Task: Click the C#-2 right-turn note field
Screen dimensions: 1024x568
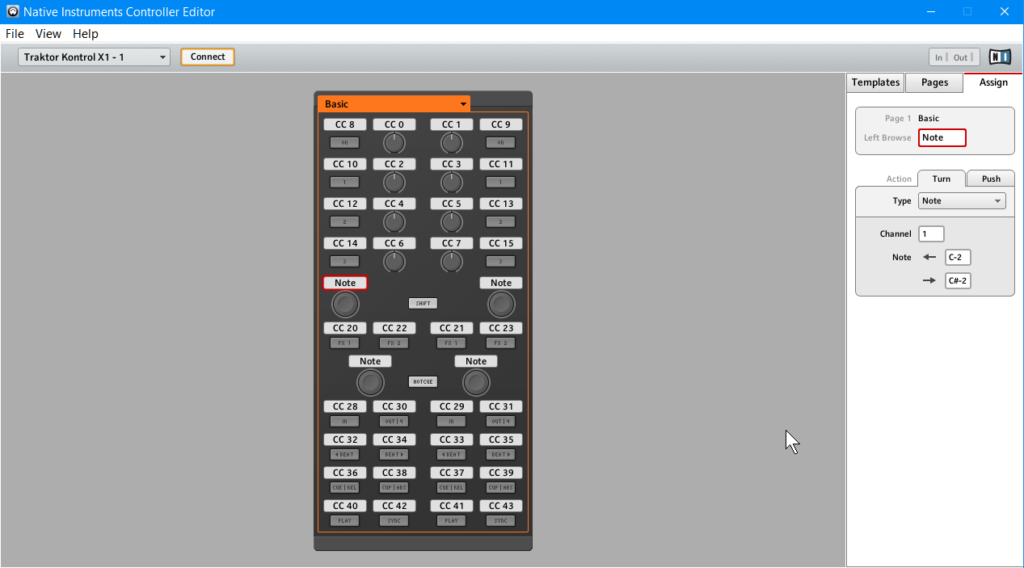Action: (x=957, y=281)
